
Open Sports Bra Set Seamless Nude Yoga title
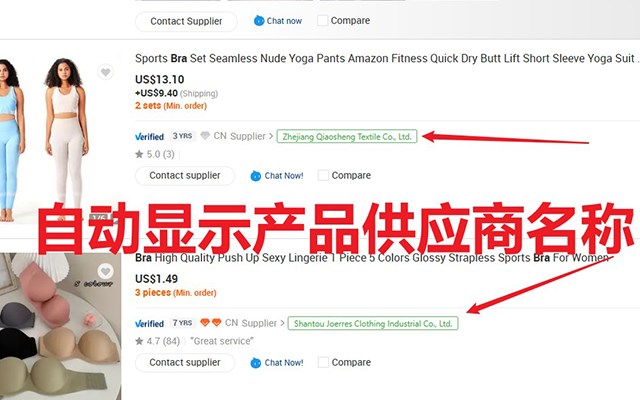[387, 58]
